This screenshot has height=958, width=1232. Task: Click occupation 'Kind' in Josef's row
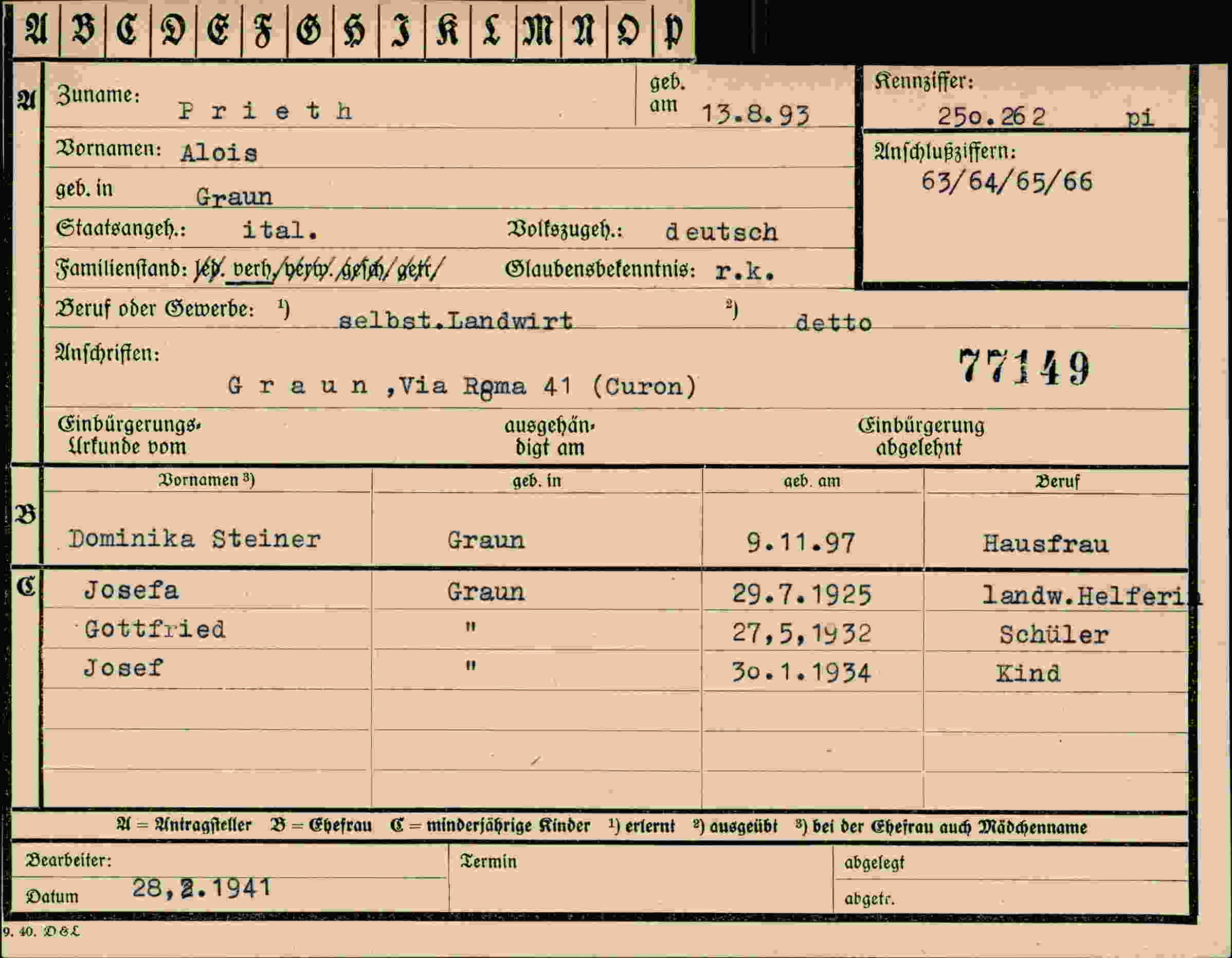point(1028,674)
